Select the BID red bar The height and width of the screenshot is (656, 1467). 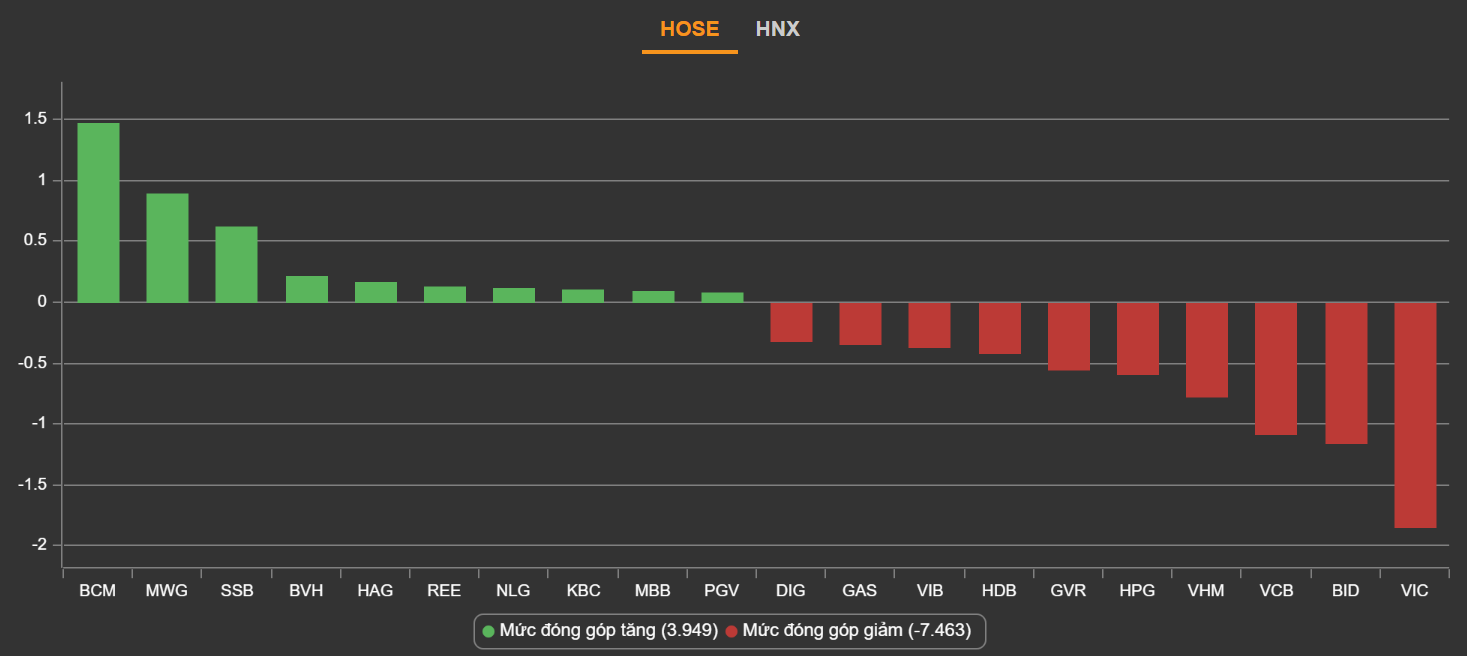click(1346, 372)
